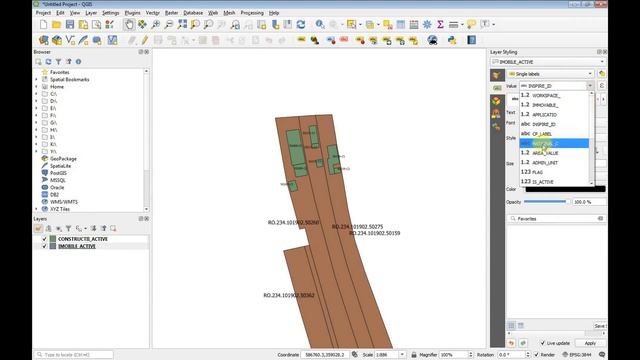Toggle the Live update checkbox
640x360 pixels.
542,343
